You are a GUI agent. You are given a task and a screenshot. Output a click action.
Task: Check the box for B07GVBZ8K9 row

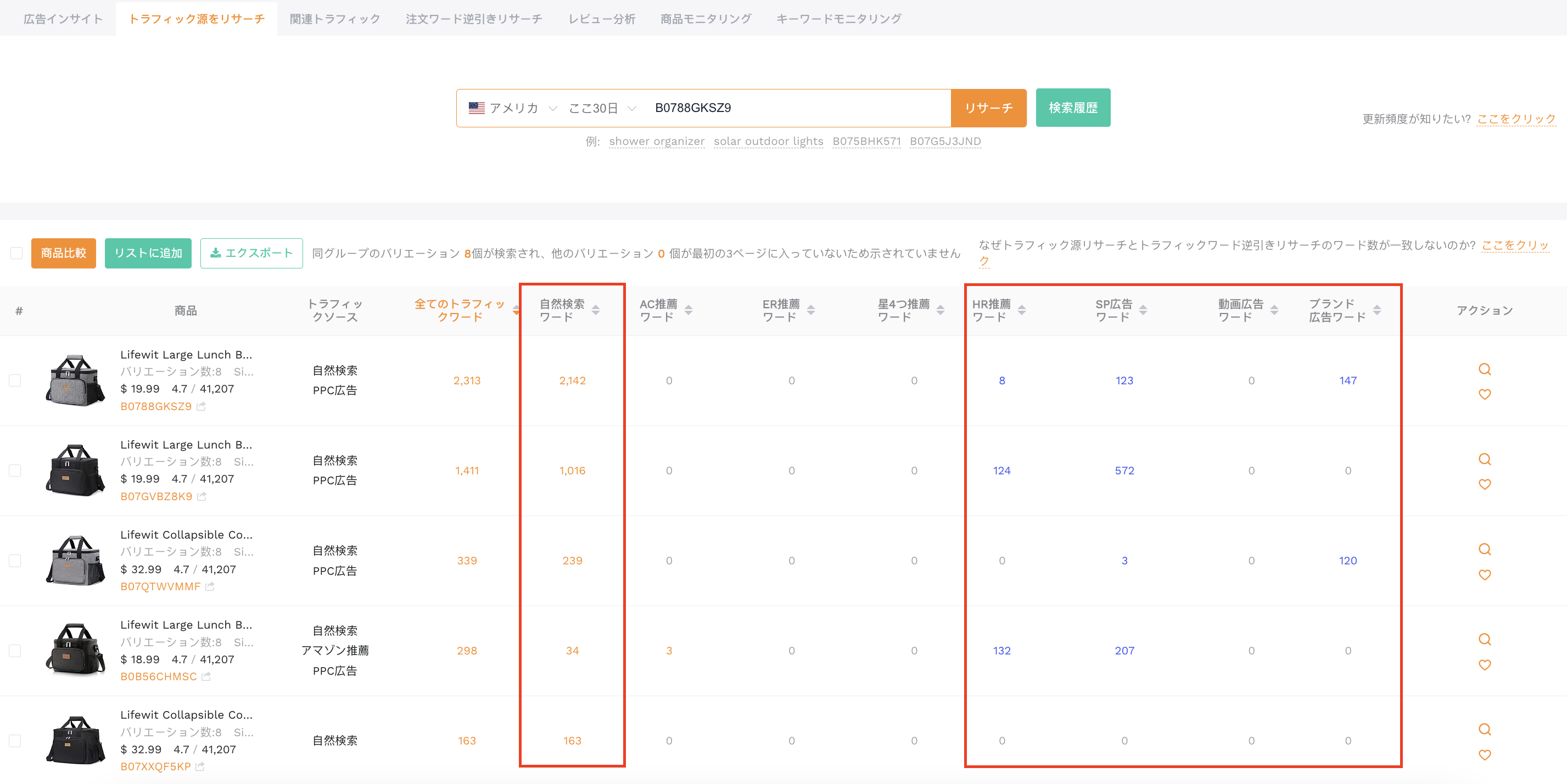(15, 470)
